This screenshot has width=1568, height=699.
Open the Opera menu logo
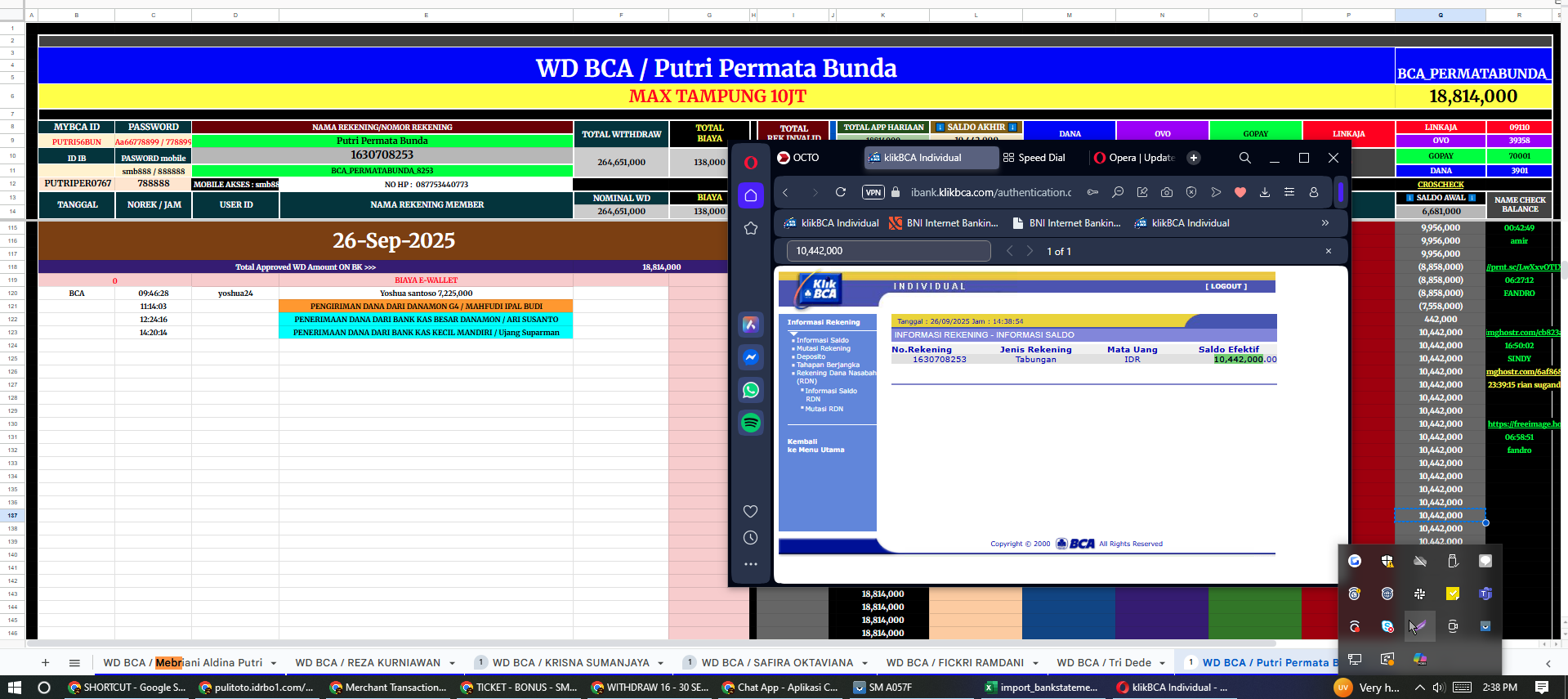point(750,162)
